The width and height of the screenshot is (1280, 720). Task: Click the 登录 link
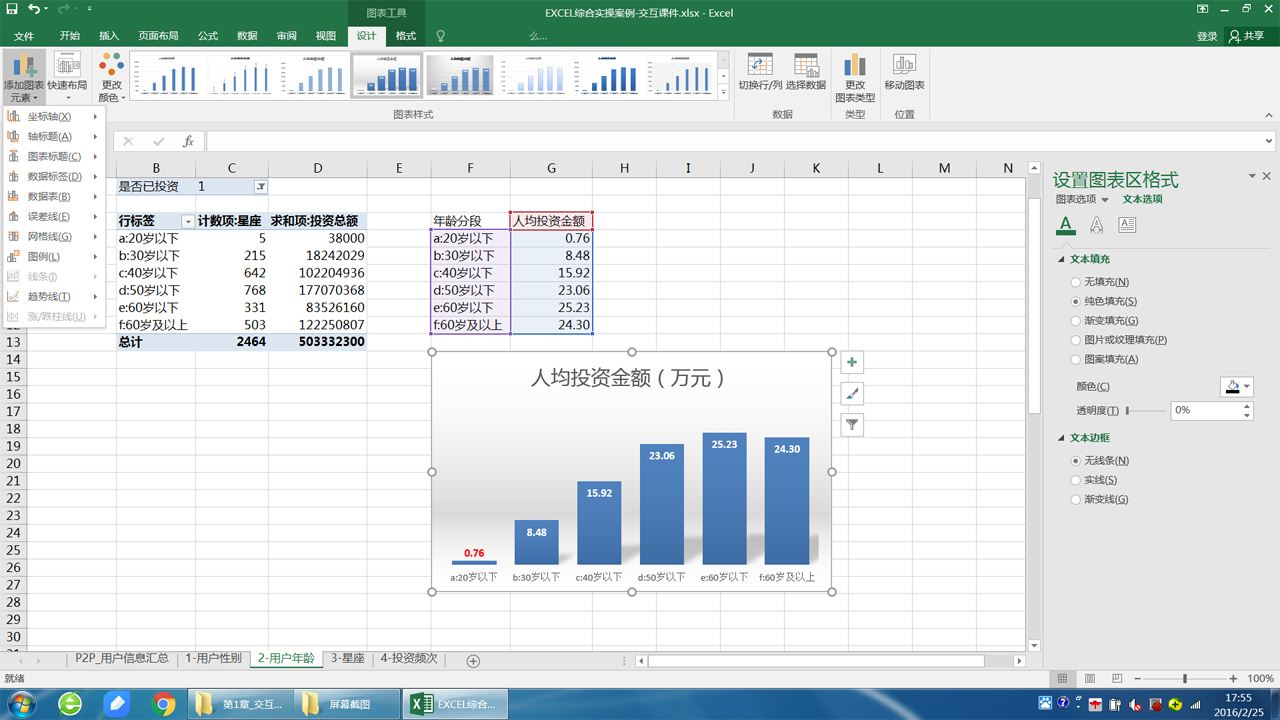coord(1207,36)
